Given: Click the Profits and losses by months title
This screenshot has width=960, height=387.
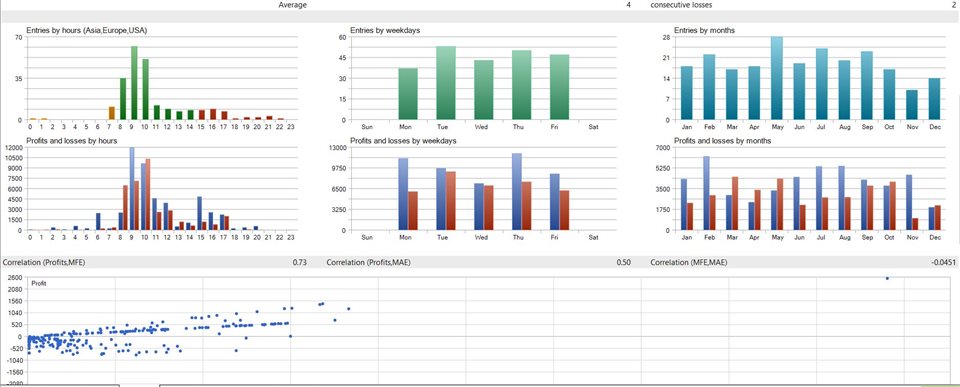Looking at the screenshot, I should coord(722,141).
